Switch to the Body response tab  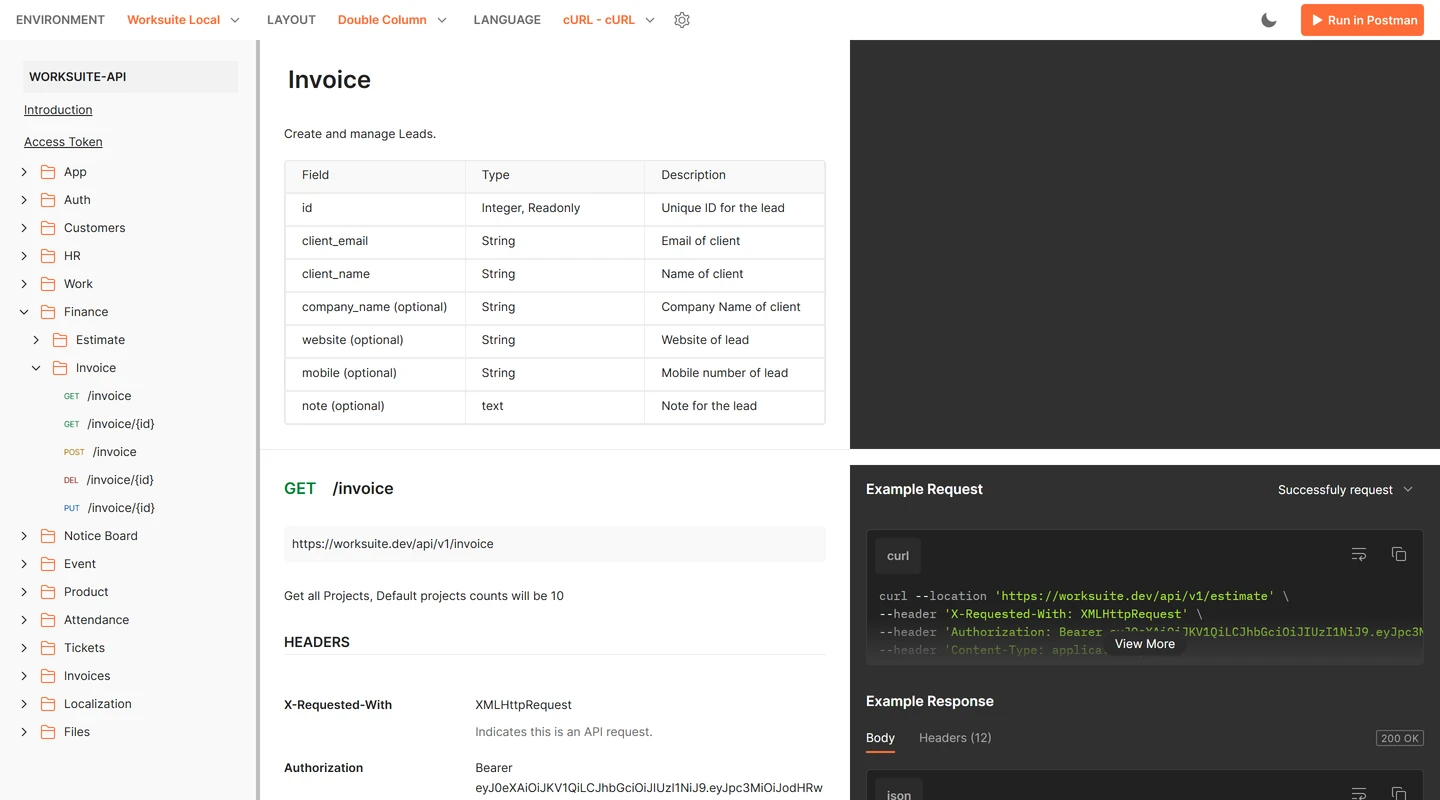(x=880, y=738)
